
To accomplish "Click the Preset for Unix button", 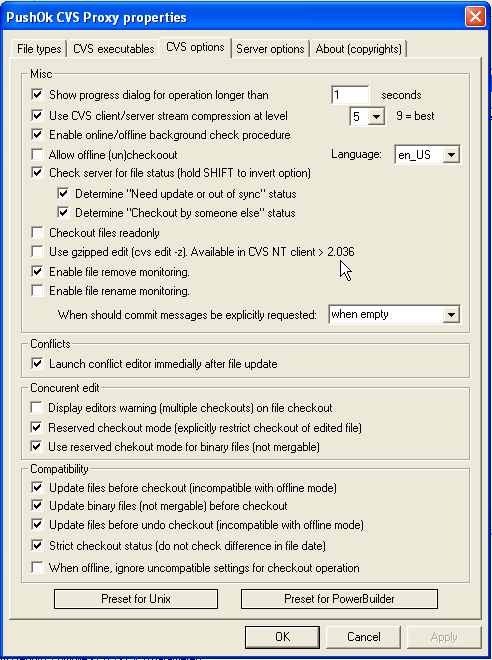I will pyautogui.click(x=136, y=599).
